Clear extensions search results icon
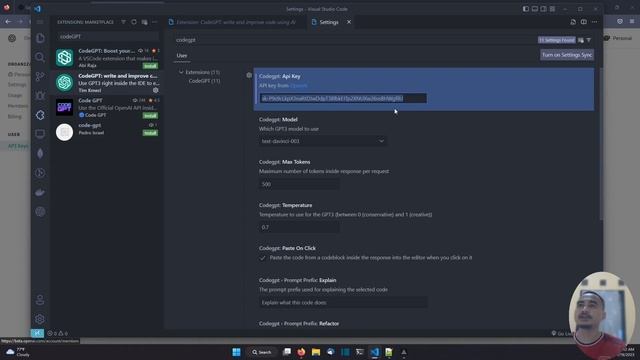The width and height of the screenshot is (640, 360). pyautogui.click(x=144, y=22)
